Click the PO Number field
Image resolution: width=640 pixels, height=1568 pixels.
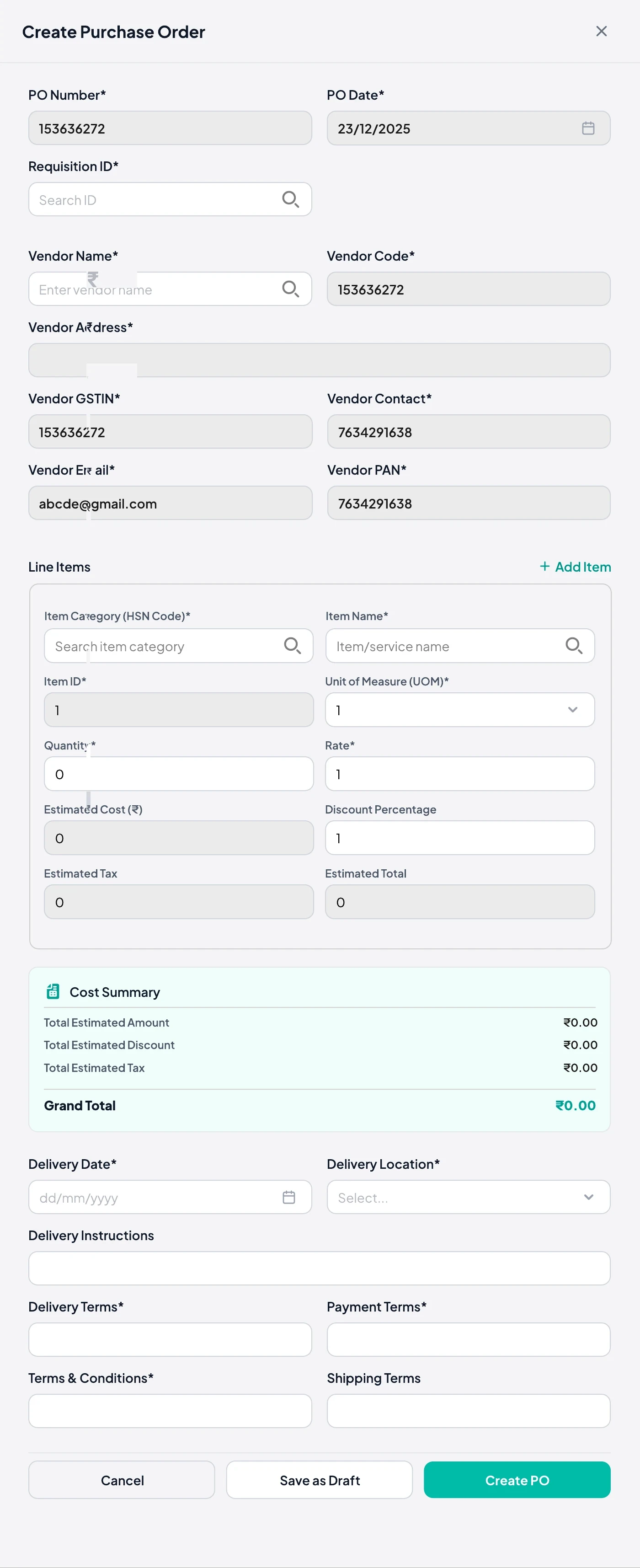[x=171, y=128]
